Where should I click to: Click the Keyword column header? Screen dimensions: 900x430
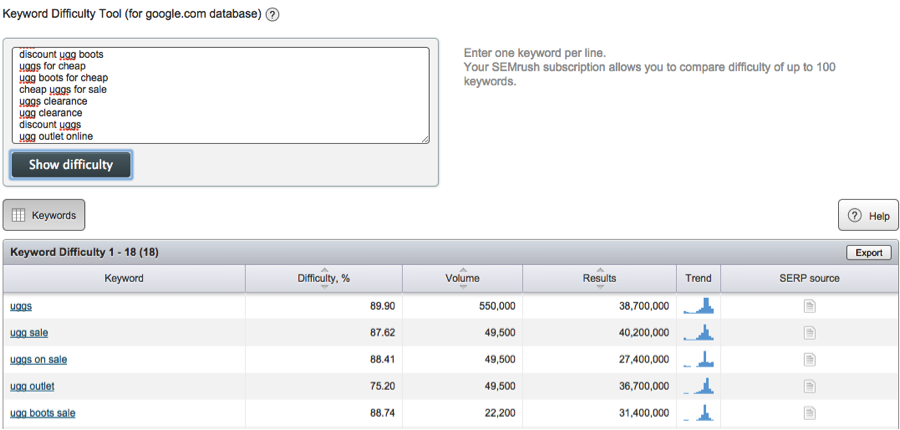(x=124, y=278)
